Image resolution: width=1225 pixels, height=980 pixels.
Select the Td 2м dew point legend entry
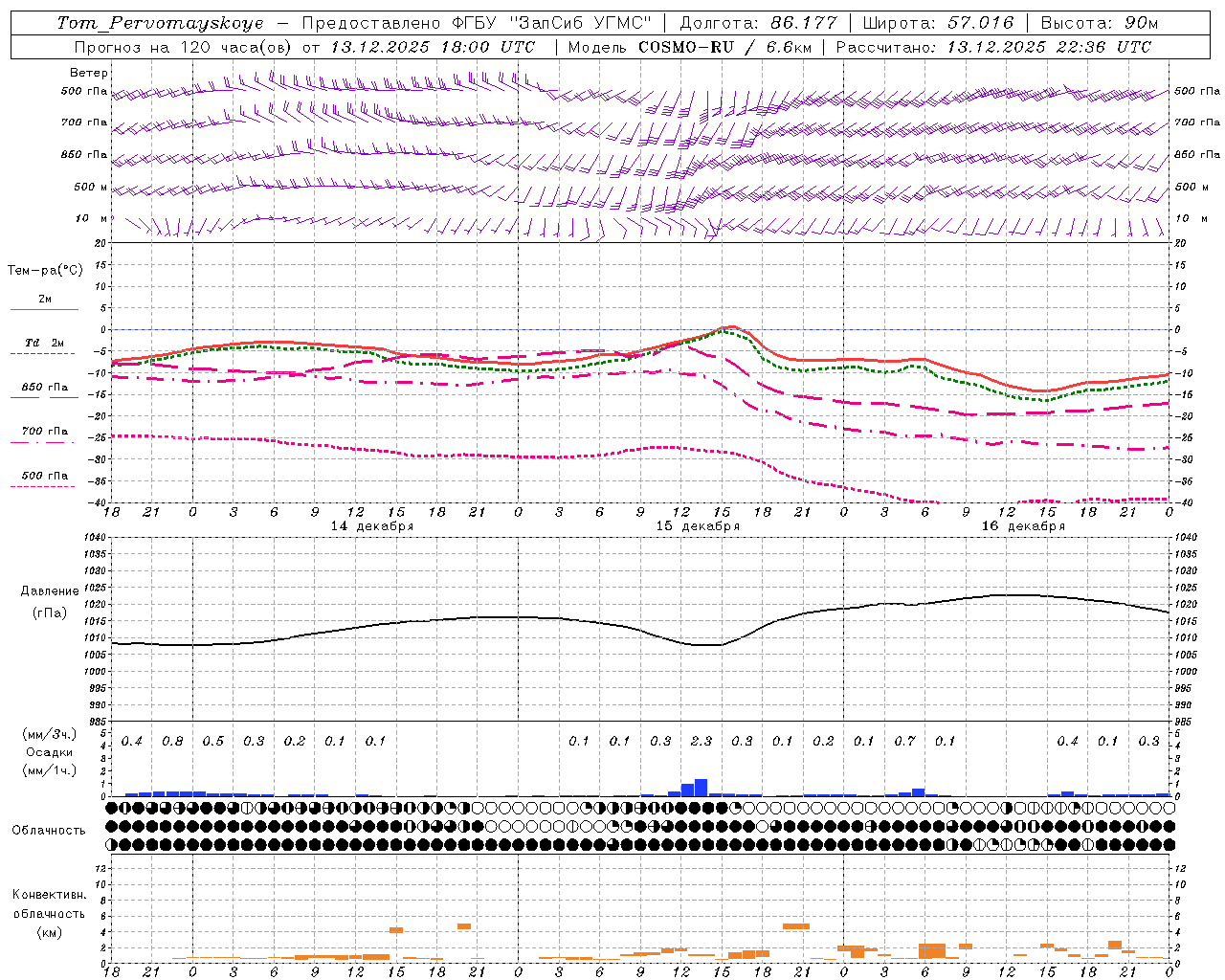click(45, 343)
